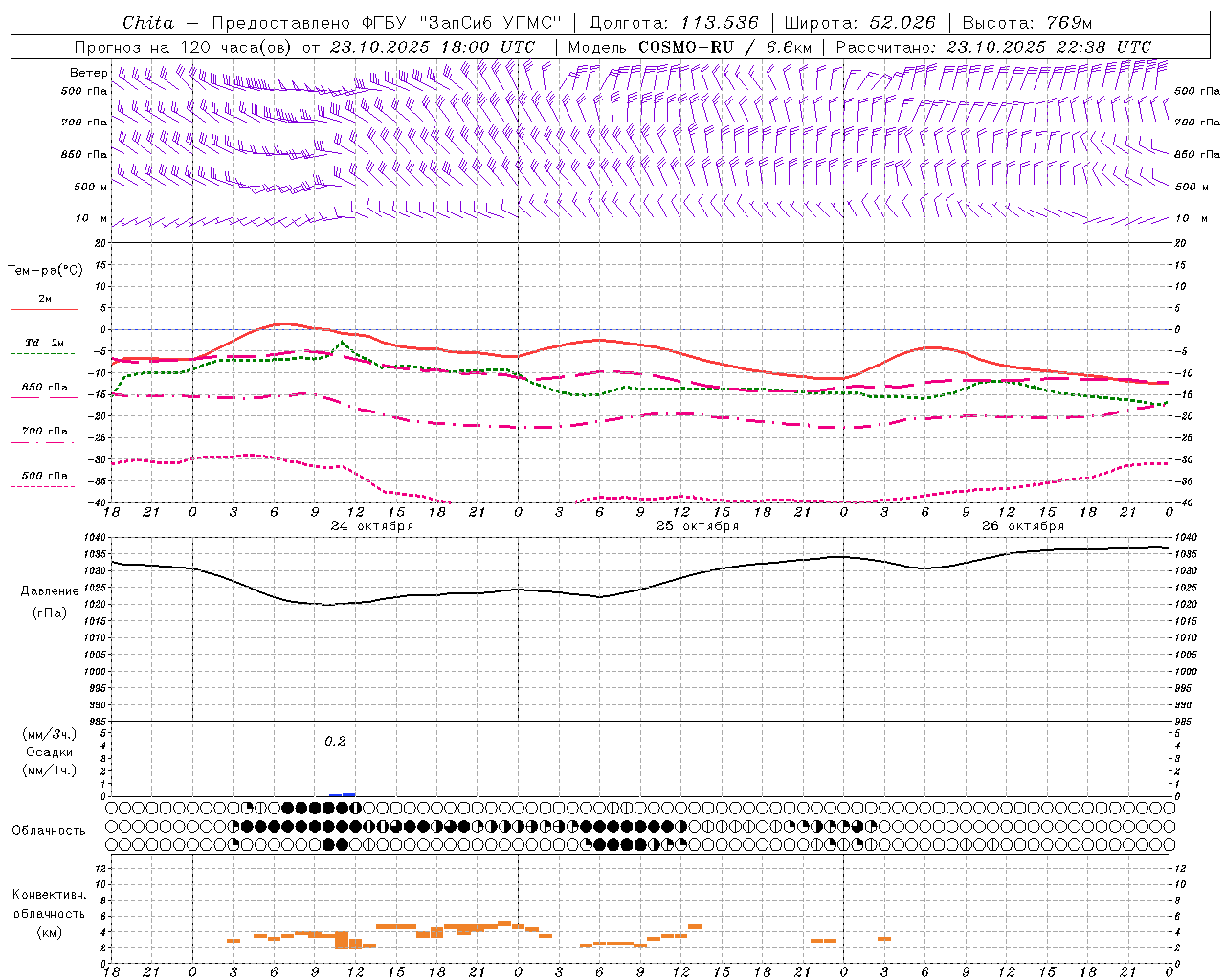This screenshot has height=980, width=1225.
Task: Click "Прогноз на 120 часа(ов)" forecast text
Action: (x=184, y=47)
